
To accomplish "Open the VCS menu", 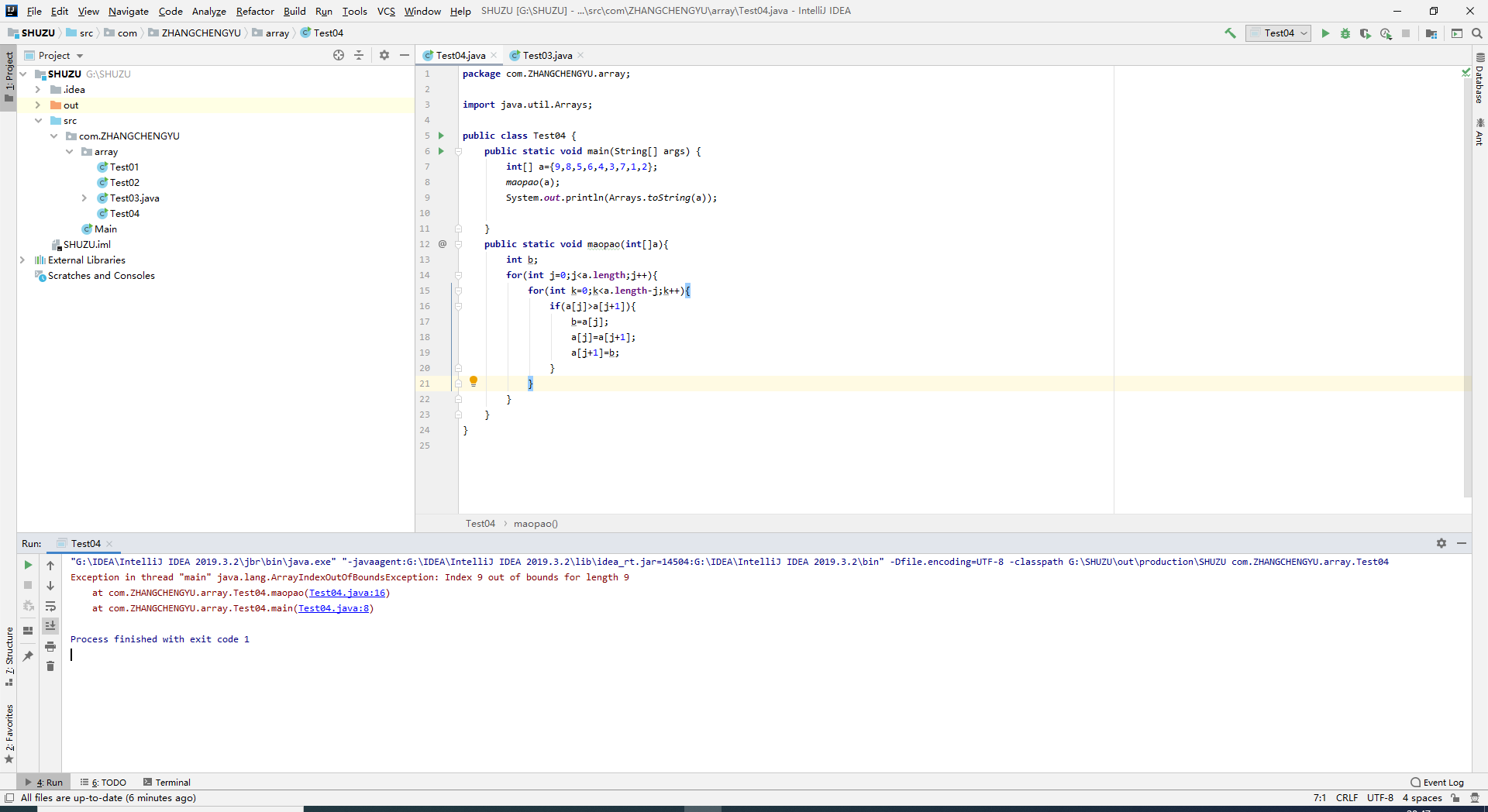I will tap(386, 11).
